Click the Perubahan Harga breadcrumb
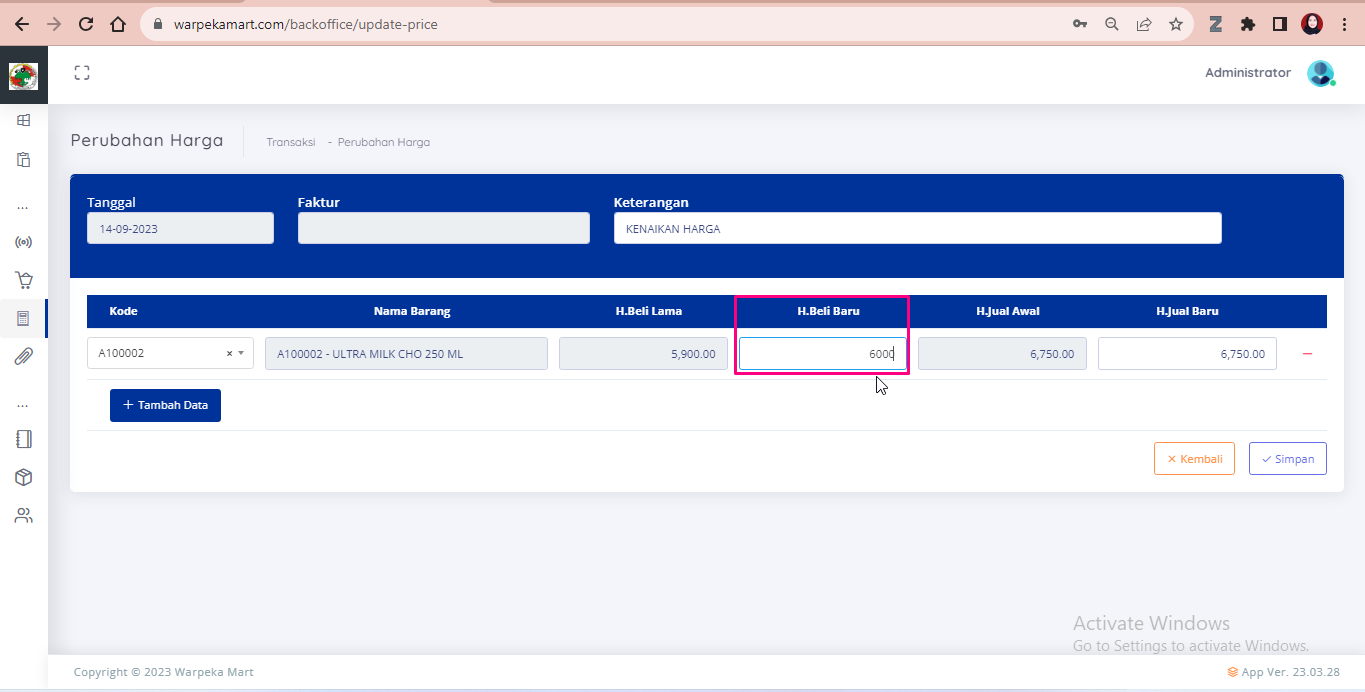Screen dimensions: 1365x692 384,142
